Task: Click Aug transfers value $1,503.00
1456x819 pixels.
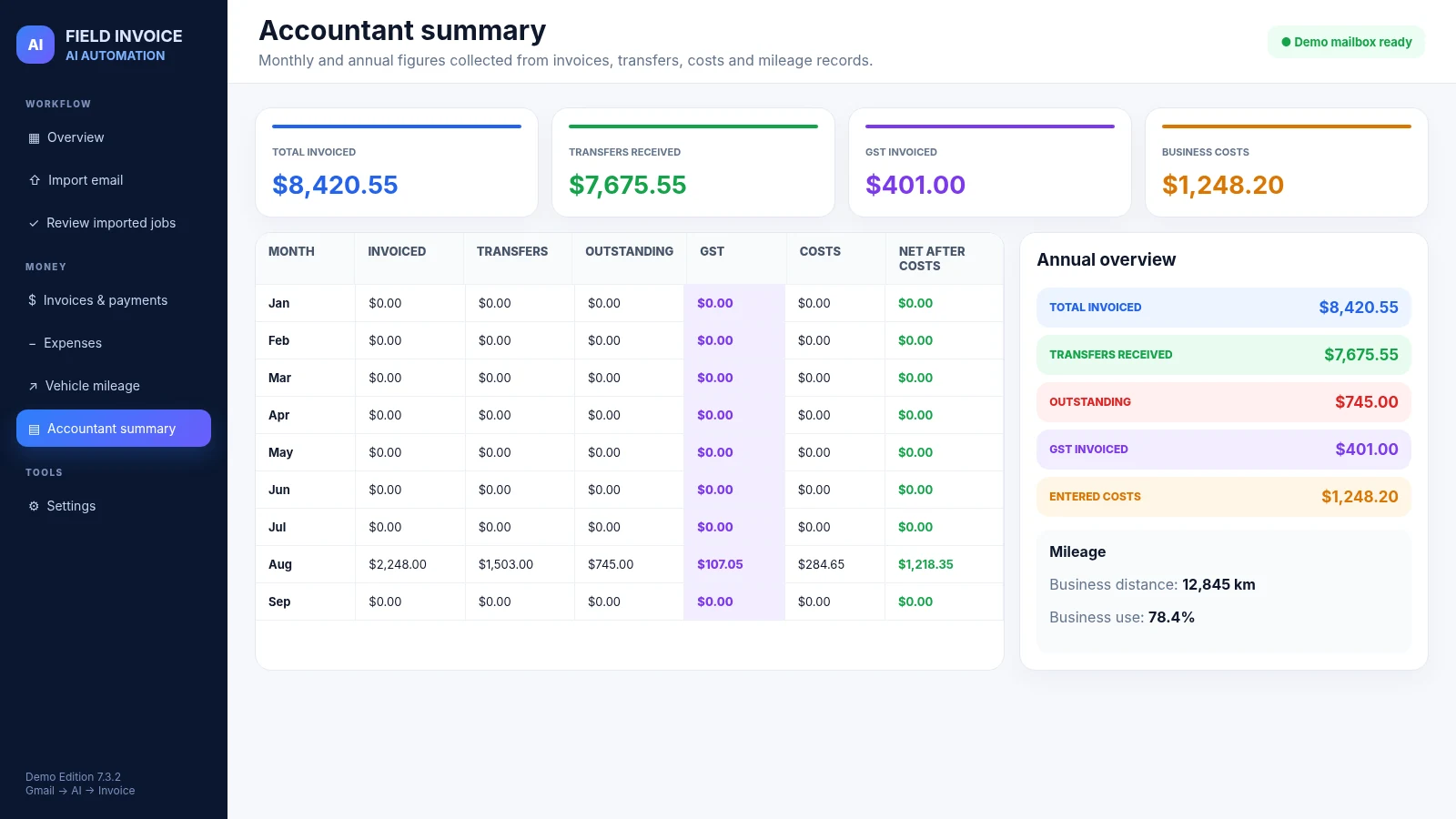Action: pyautogui.click(x=506, y=564)
